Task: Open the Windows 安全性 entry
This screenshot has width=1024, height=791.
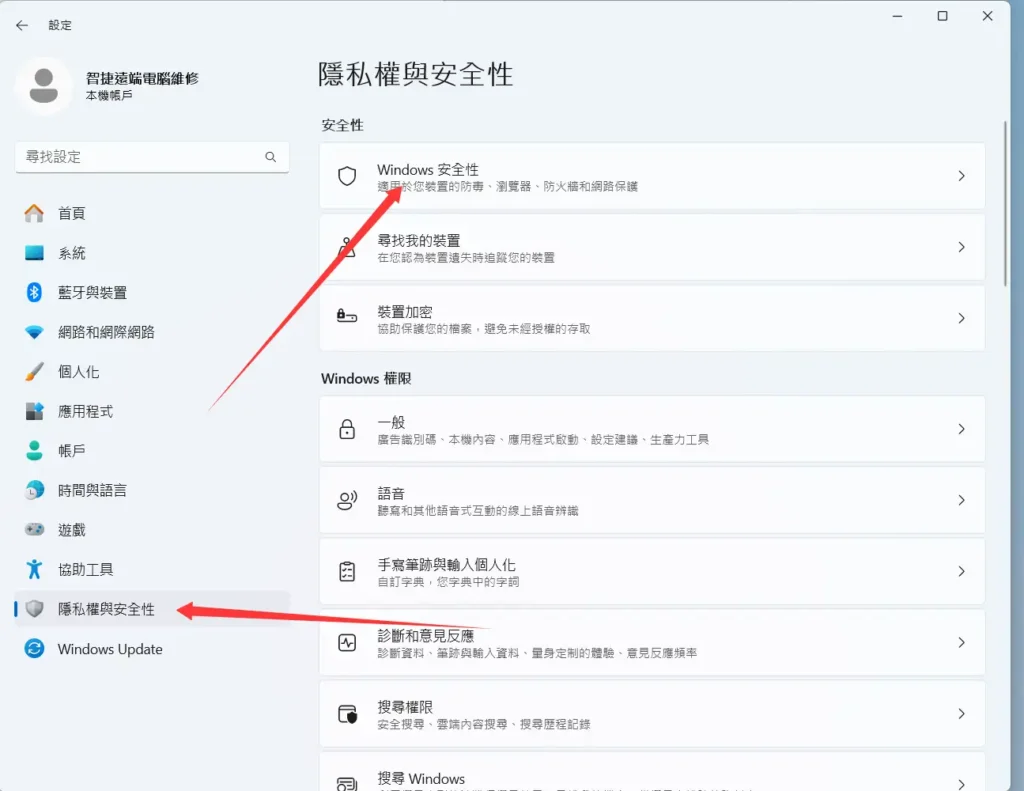Action: (652, 176)
